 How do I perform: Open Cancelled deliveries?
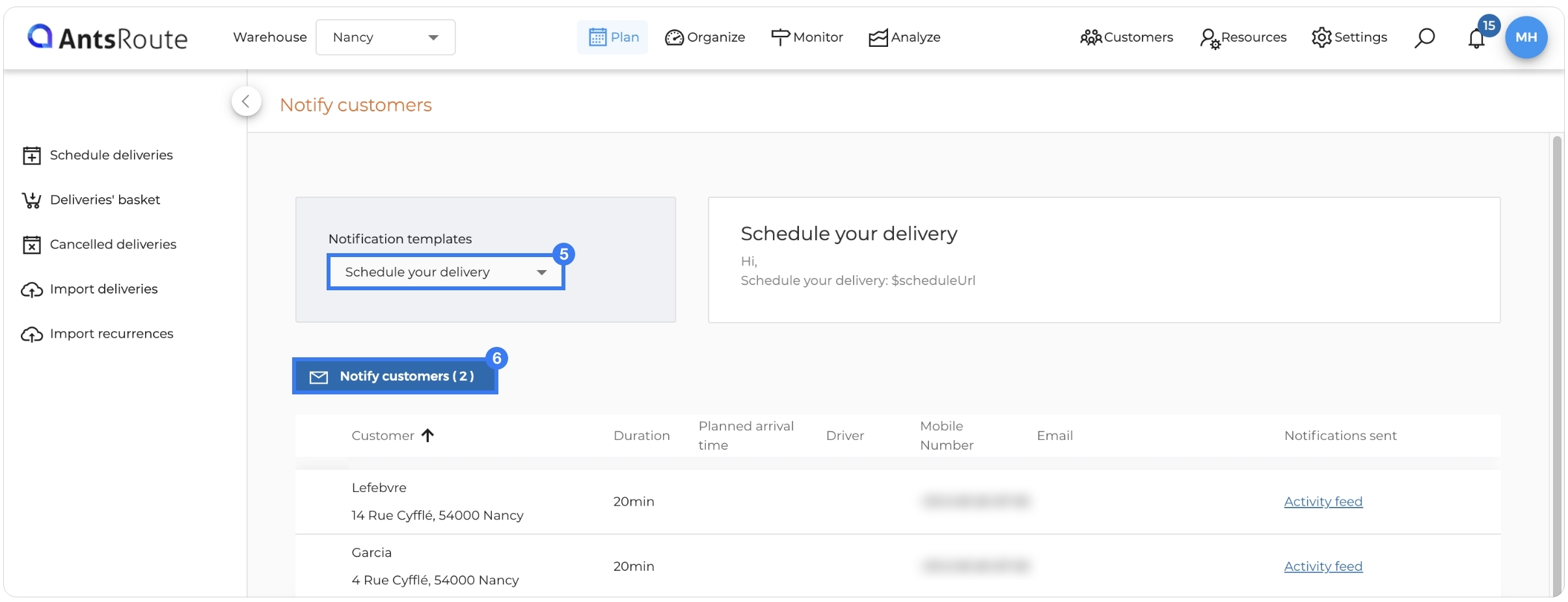pyautogui.click(x=100, y=245)
